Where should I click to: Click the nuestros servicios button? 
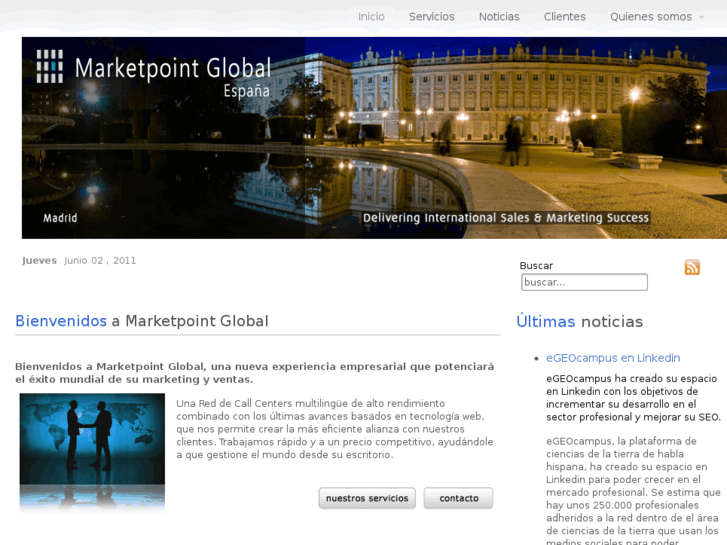[367, 498]
